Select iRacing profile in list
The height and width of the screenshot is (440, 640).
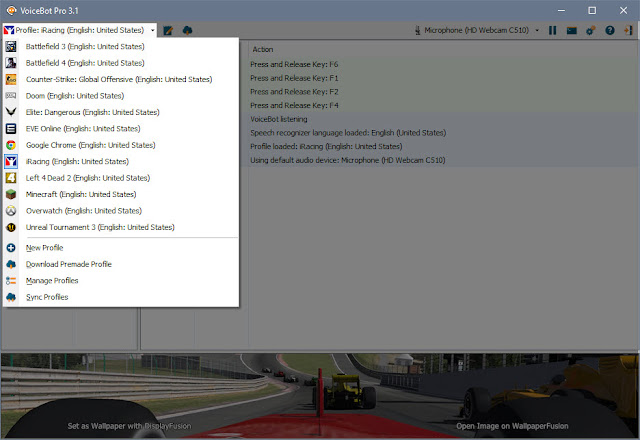click(x=120, y=161)
